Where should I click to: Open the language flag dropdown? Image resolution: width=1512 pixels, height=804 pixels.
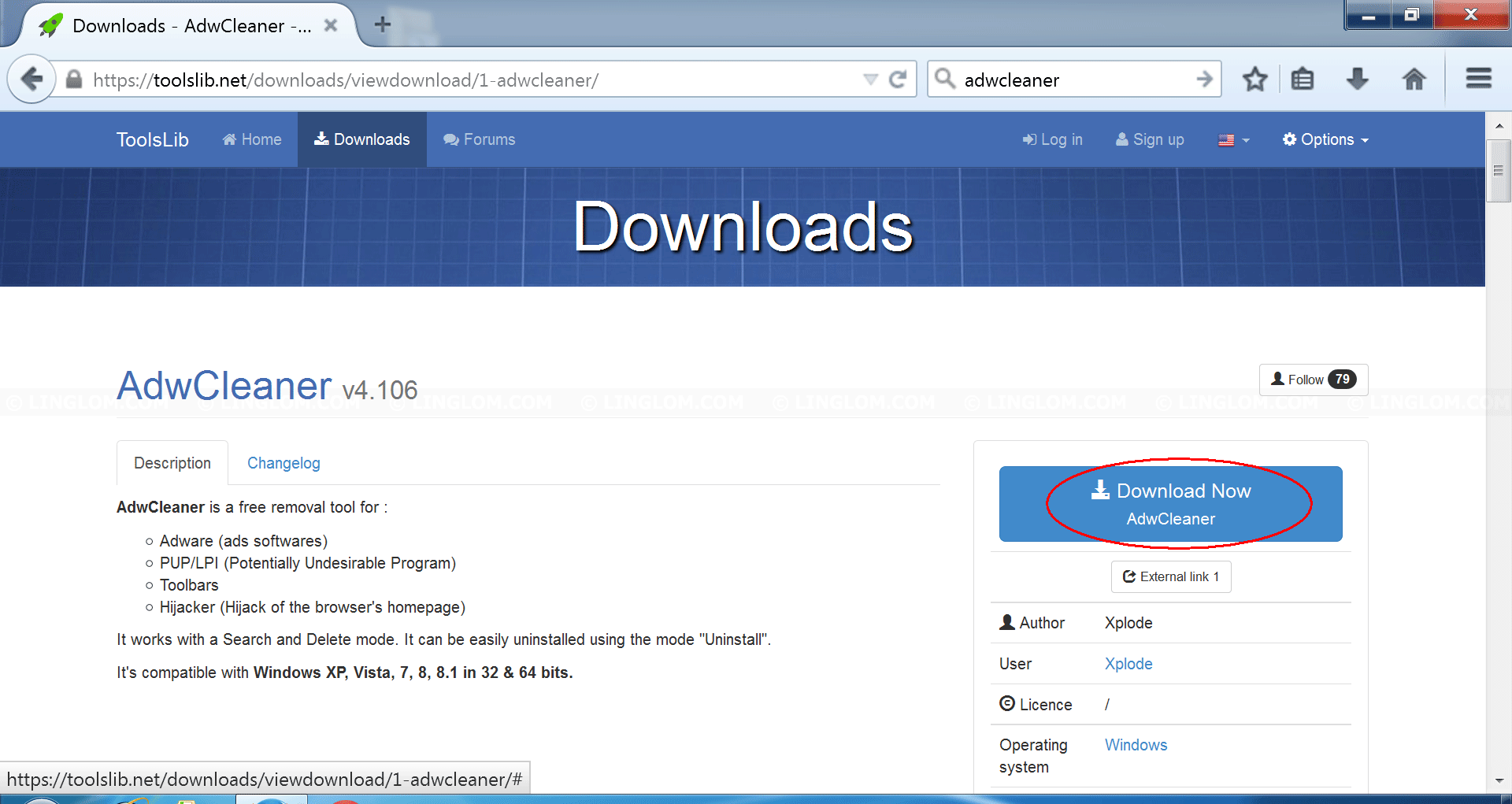click(x=1234, y=140)
